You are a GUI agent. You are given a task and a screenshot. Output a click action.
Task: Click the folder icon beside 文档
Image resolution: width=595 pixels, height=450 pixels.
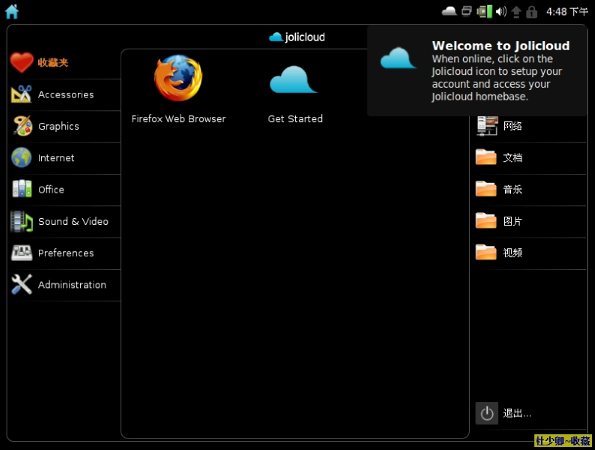[x=486, y=157]
